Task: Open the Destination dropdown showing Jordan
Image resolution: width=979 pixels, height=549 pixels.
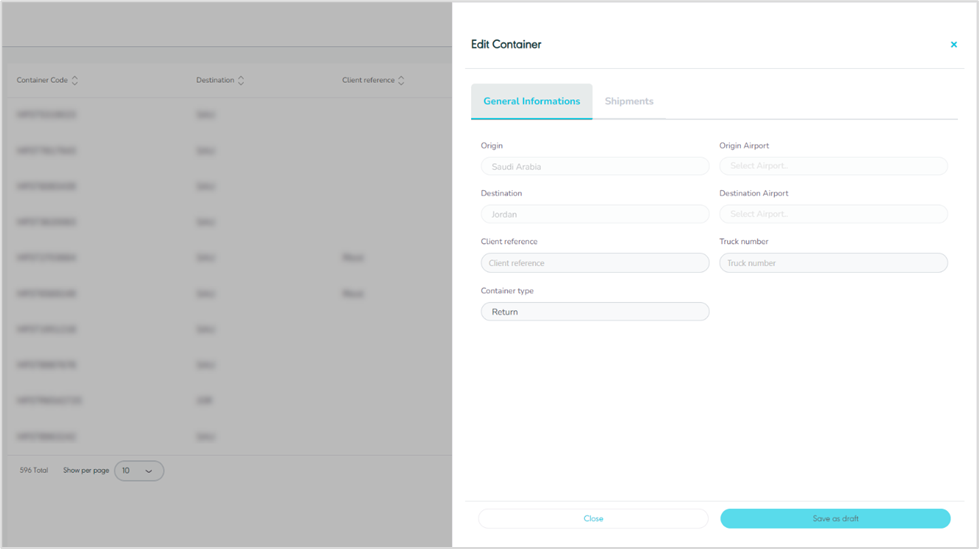Action: click(594, 215)
